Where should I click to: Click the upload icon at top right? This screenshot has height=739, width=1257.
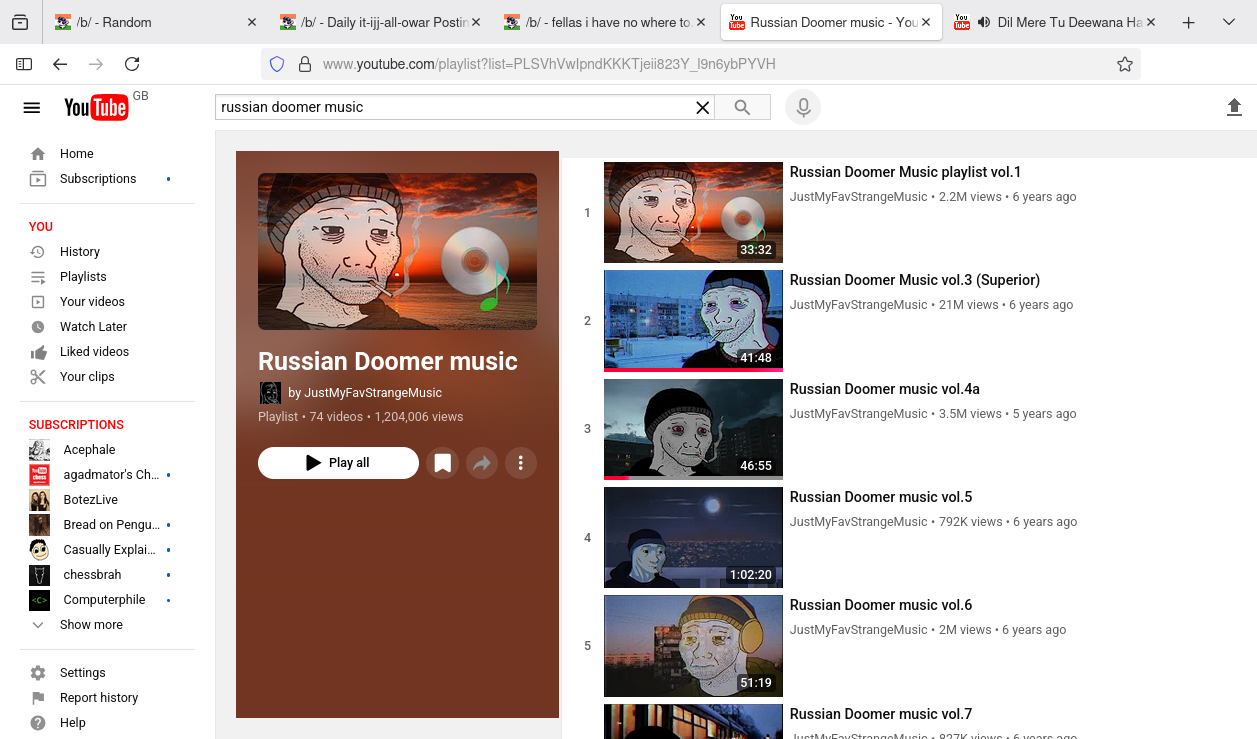(1234, 107)
